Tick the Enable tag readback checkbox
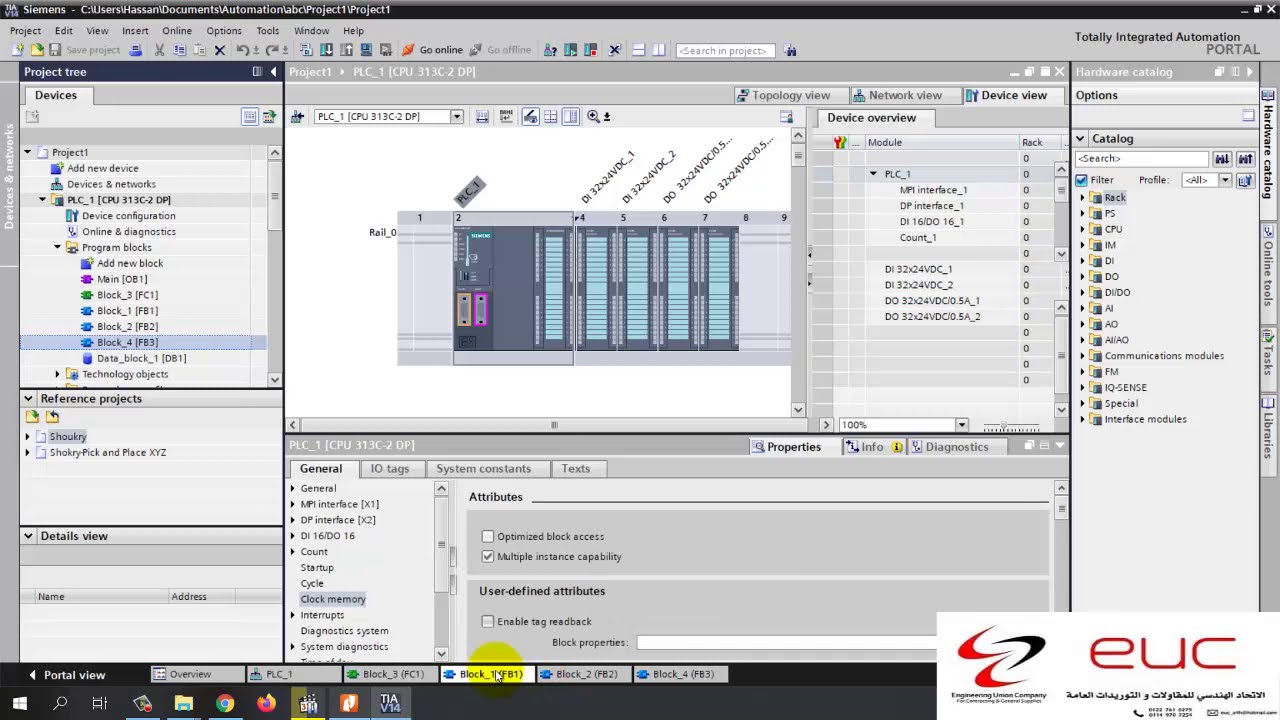 point(488,622)
